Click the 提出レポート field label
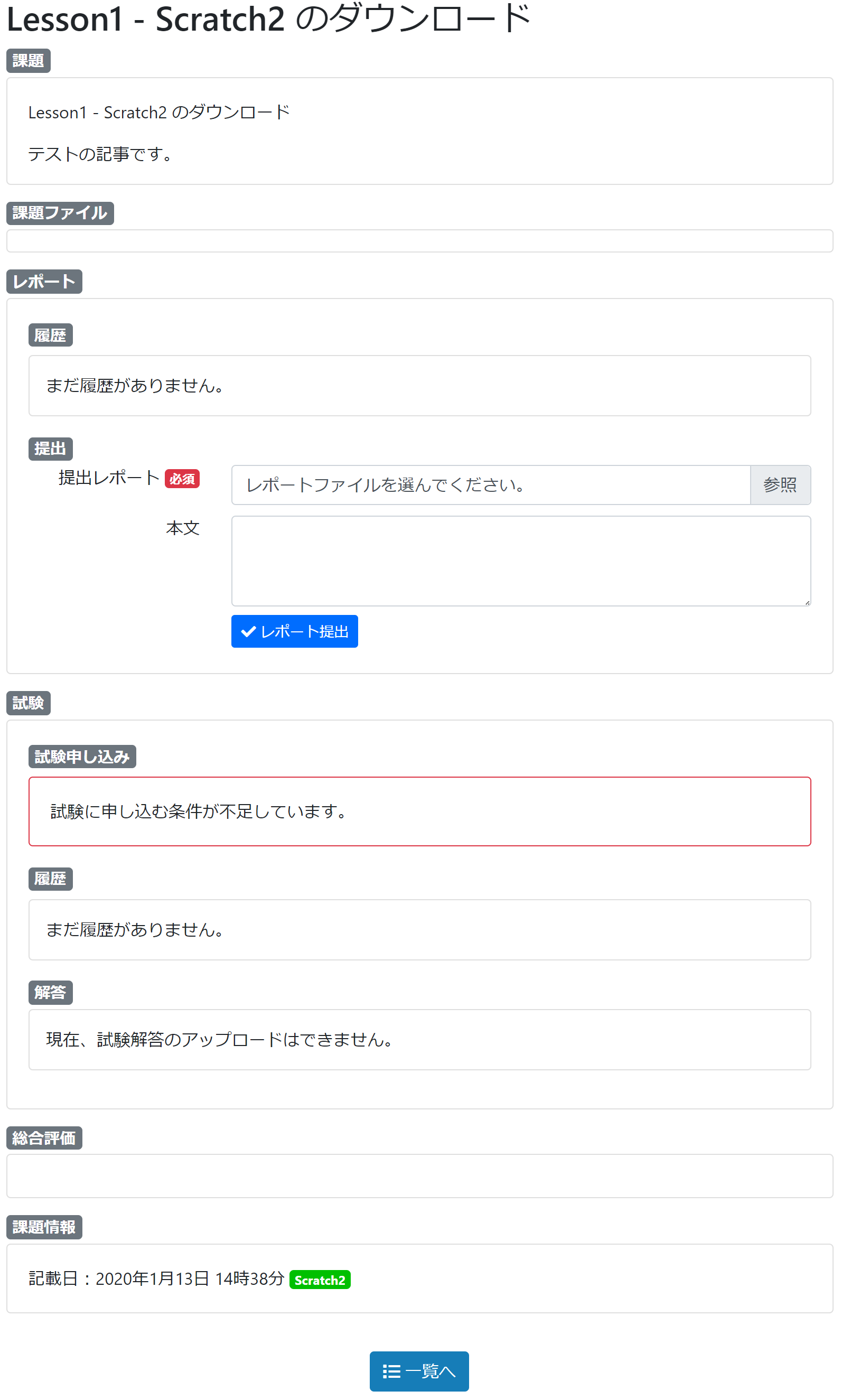Screen dimensions: 851x1400 (x=109, y=478)
